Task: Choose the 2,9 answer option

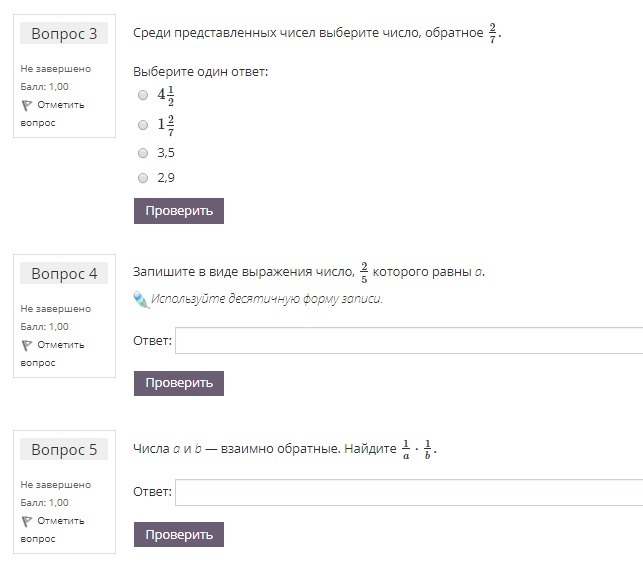Action: point(143,178)
